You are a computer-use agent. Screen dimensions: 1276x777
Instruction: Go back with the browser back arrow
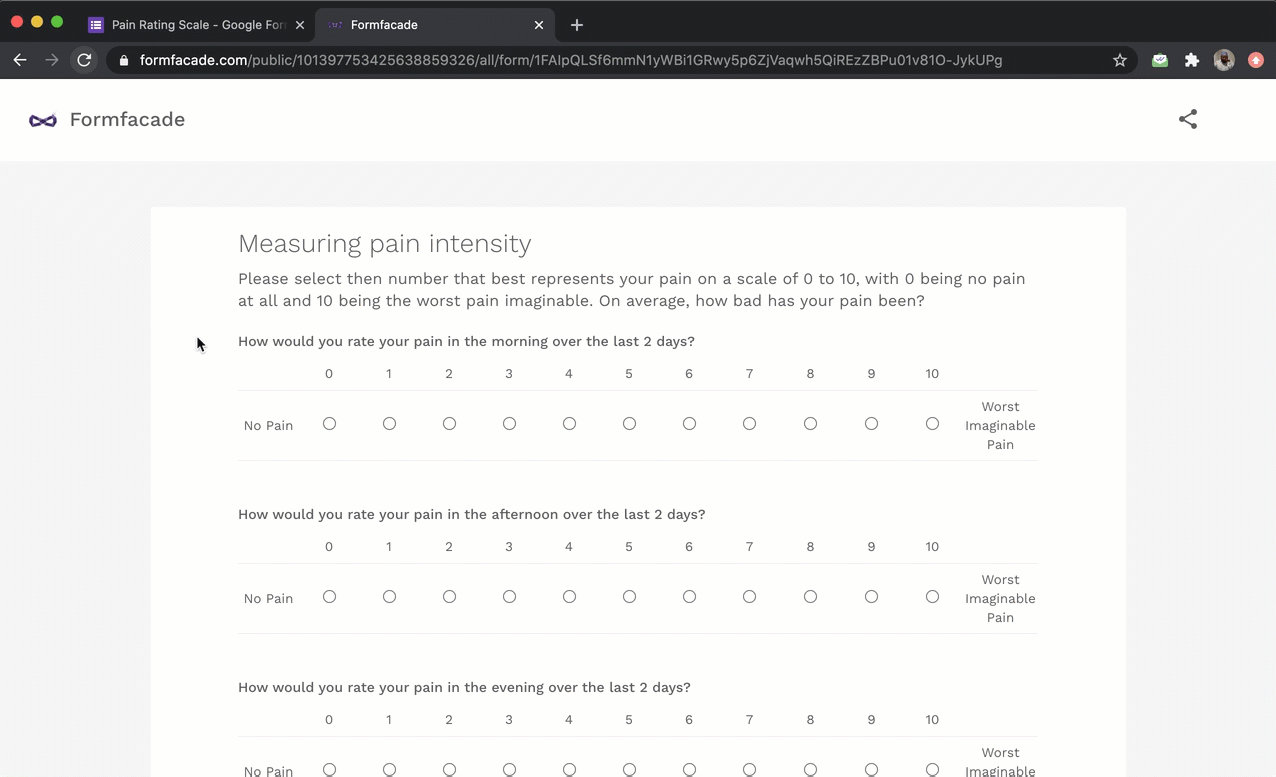[x=20, y=60]
